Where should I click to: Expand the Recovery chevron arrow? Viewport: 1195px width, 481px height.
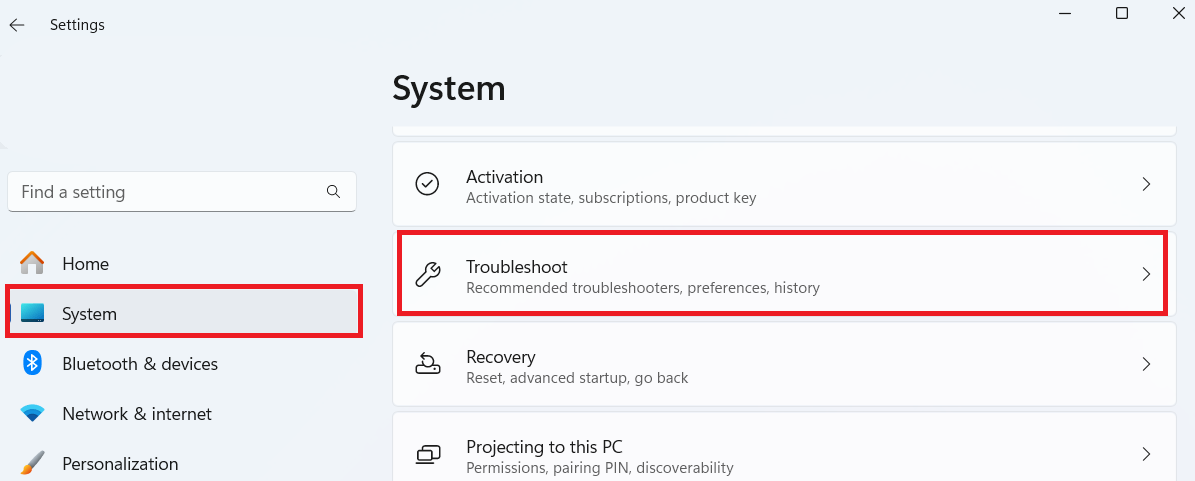tap(1146, 364)
